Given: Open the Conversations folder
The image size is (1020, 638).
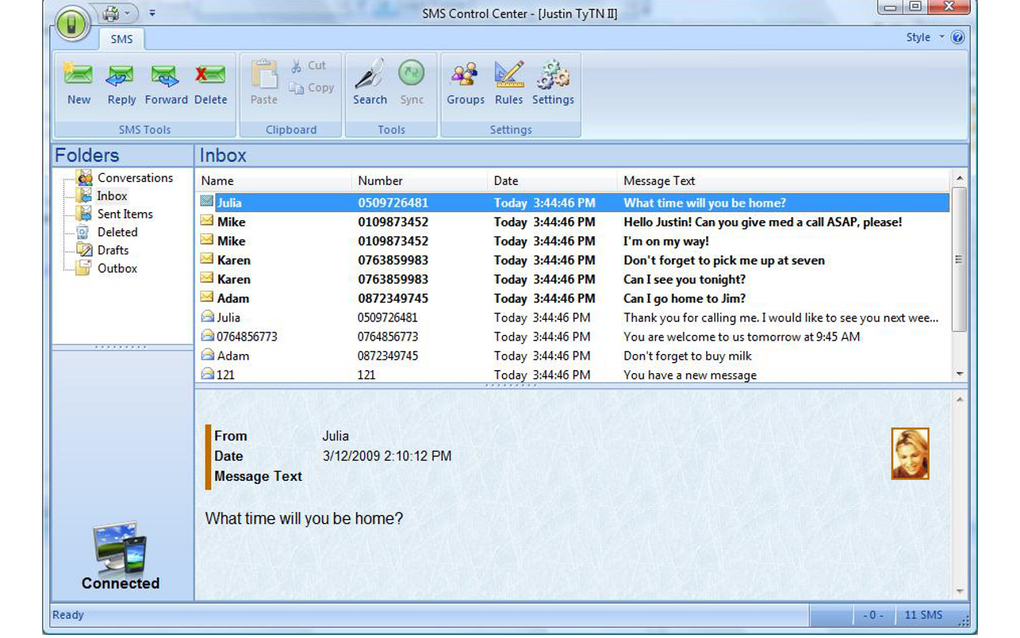Looking at the screenshot, I should (135, 178).
